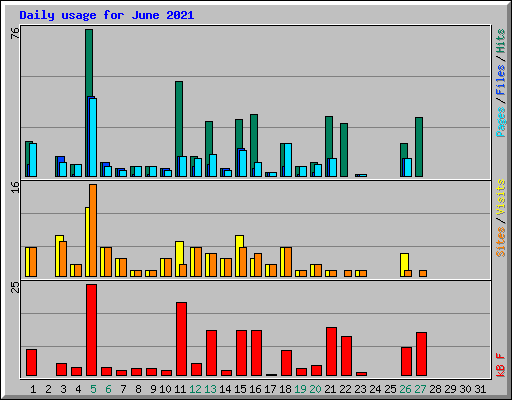Click the cyan Pages bar for day 18

coord(288,160)
